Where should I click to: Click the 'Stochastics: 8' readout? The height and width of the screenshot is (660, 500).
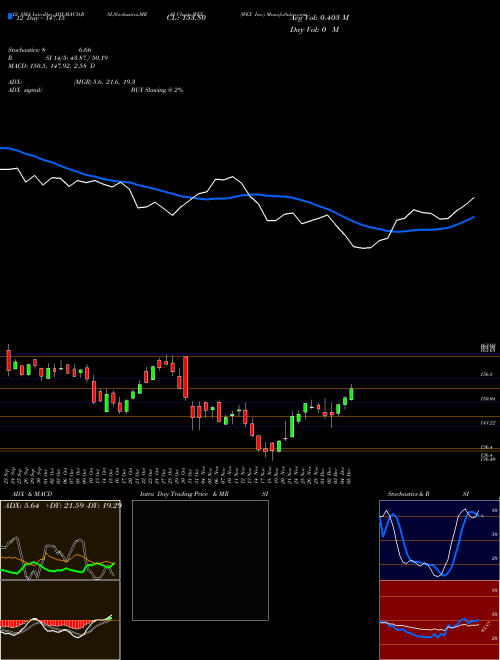26,50
